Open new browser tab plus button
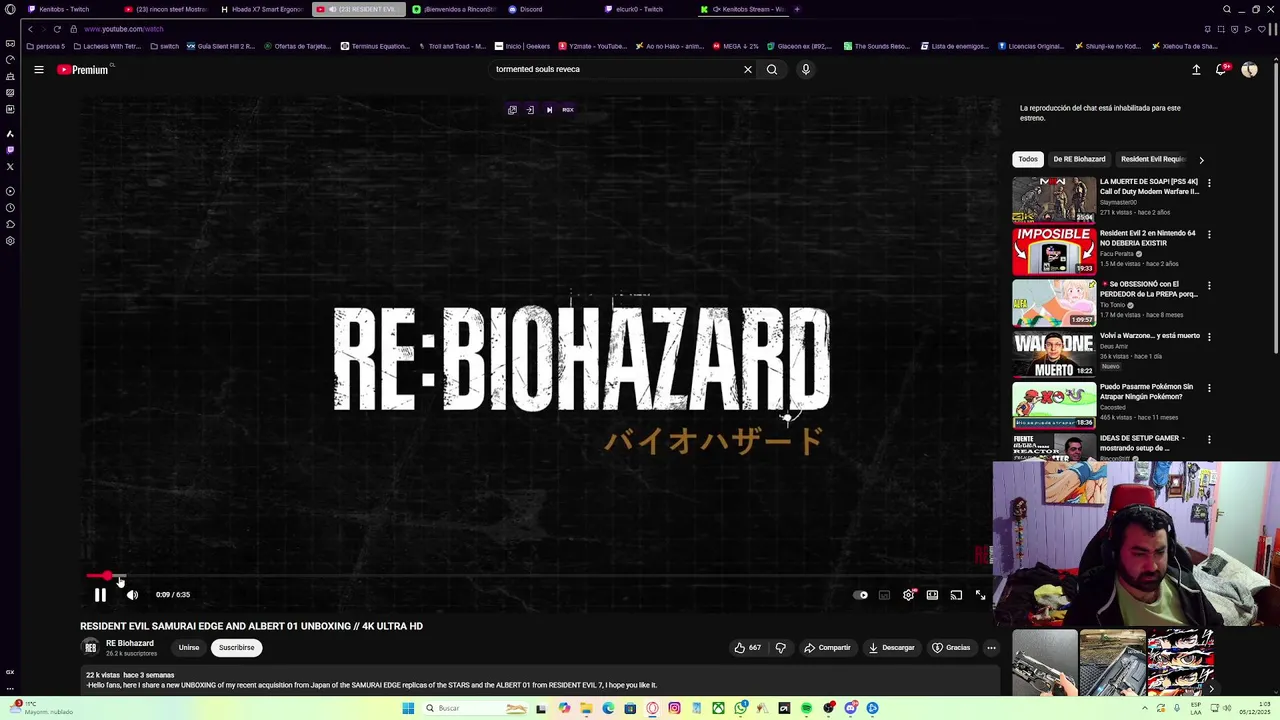This screenshot has width=1280, height=720. [797, 9]
